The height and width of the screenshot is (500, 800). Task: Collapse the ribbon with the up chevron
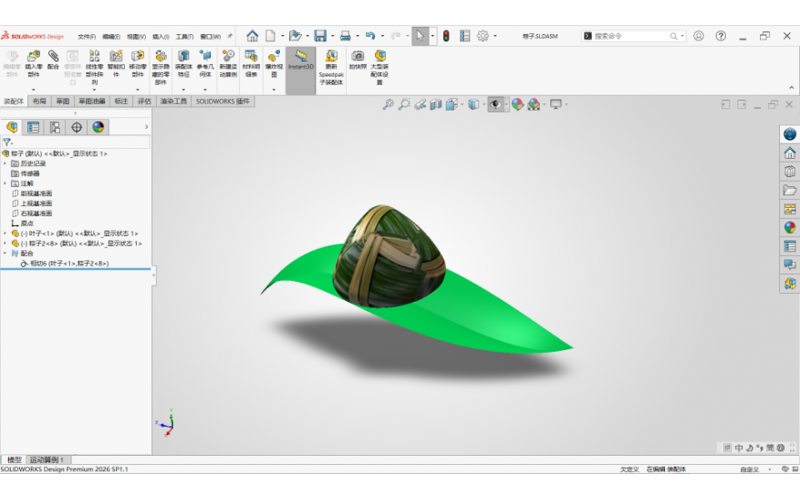tap(791, 88)
